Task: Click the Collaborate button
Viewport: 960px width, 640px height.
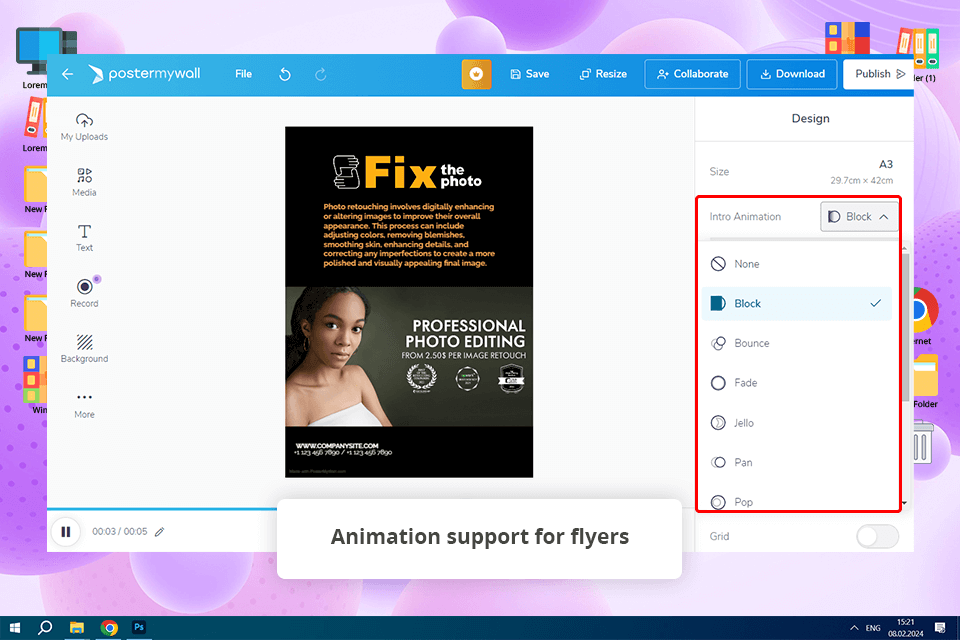Action: 692,74
